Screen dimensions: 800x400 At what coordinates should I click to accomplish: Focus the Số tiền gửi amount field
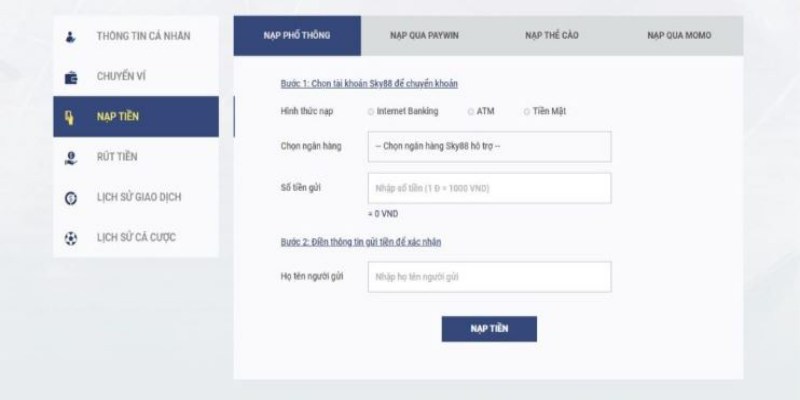click(489, 188)
